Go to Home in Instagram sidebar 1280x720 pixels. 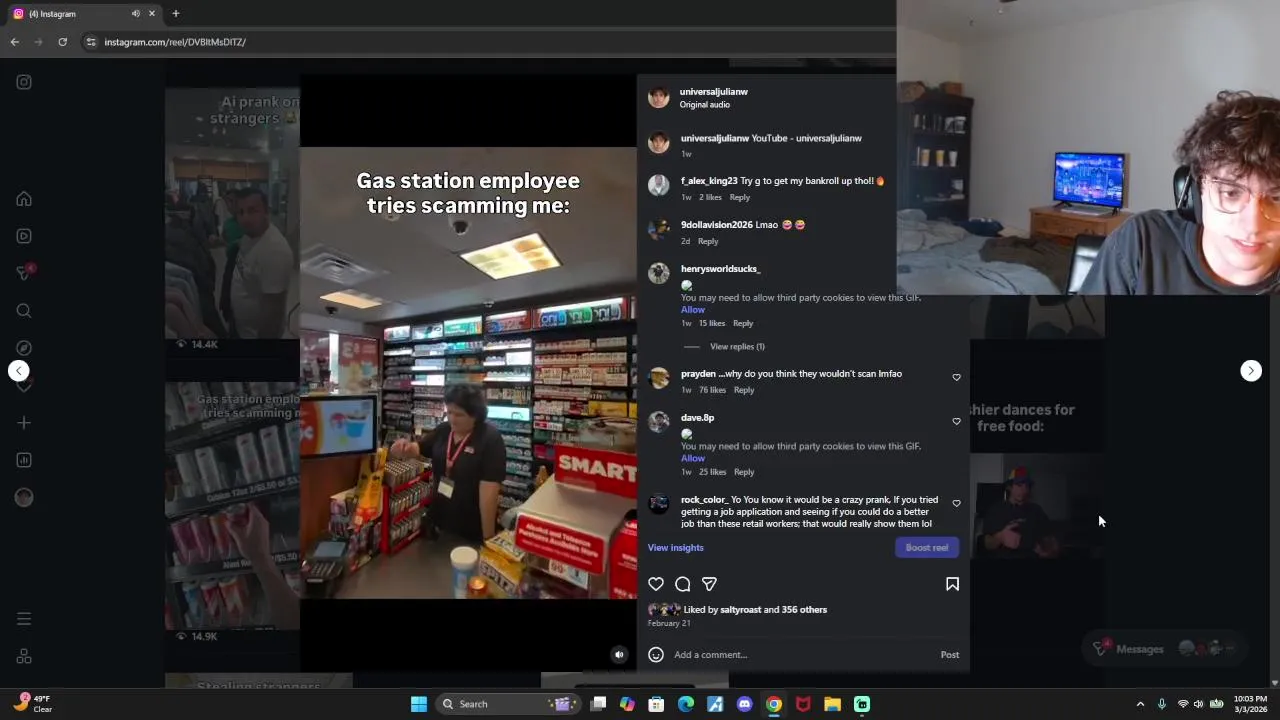point(24,199)
